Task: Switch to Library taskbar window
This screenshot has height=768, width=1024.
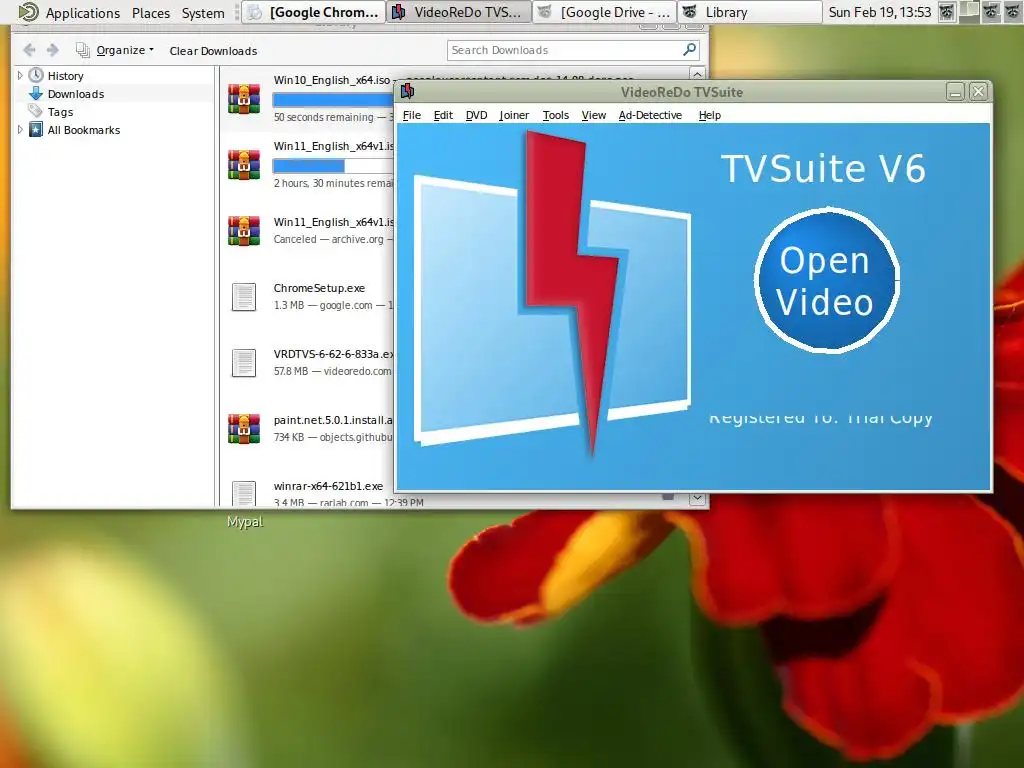Action: click(x=750, y=12)
